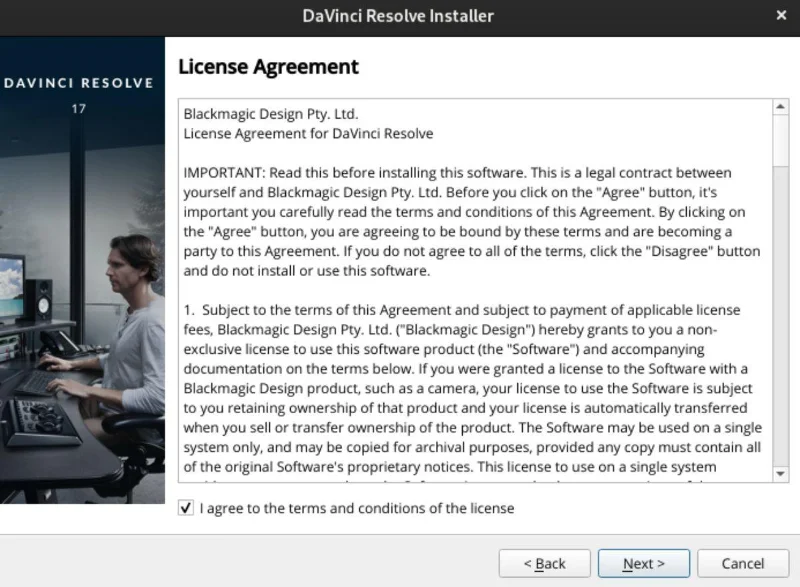The image size is (800, 587).
Task: Uncheck the agree to terms checkbox
Action: coord(186,508)
